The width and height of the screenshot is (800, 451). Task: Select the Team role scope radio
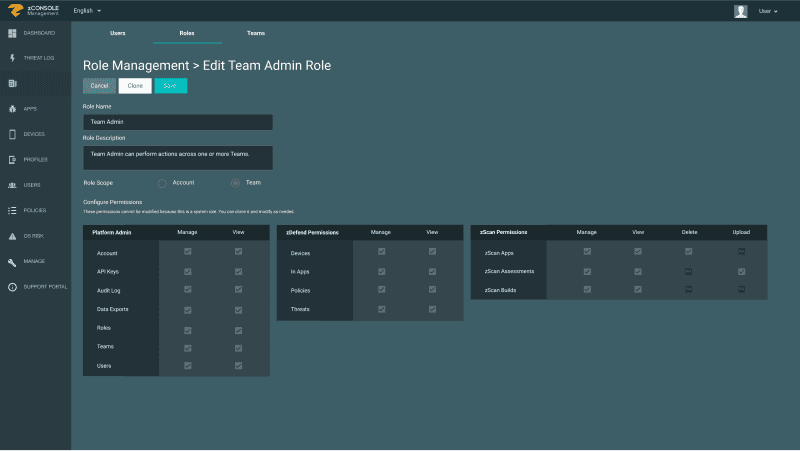(x=235, y=183)
